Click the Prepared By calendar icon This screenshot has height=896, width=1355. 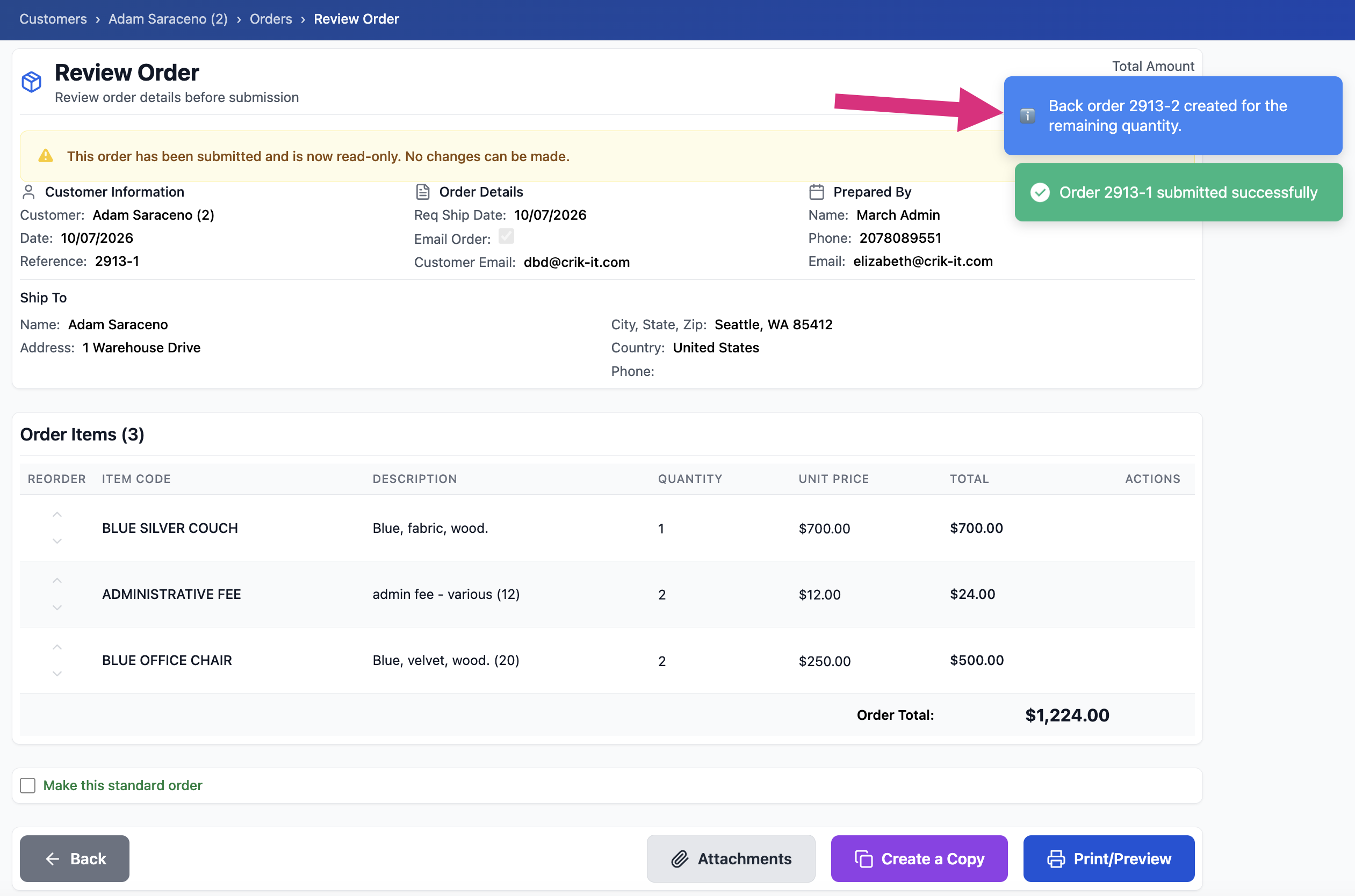pos(817,192)
